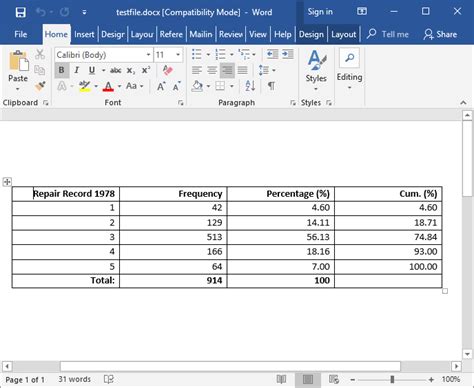474x388 pixels.
Task: Apply Shading paint bucket
Action: 197,86
